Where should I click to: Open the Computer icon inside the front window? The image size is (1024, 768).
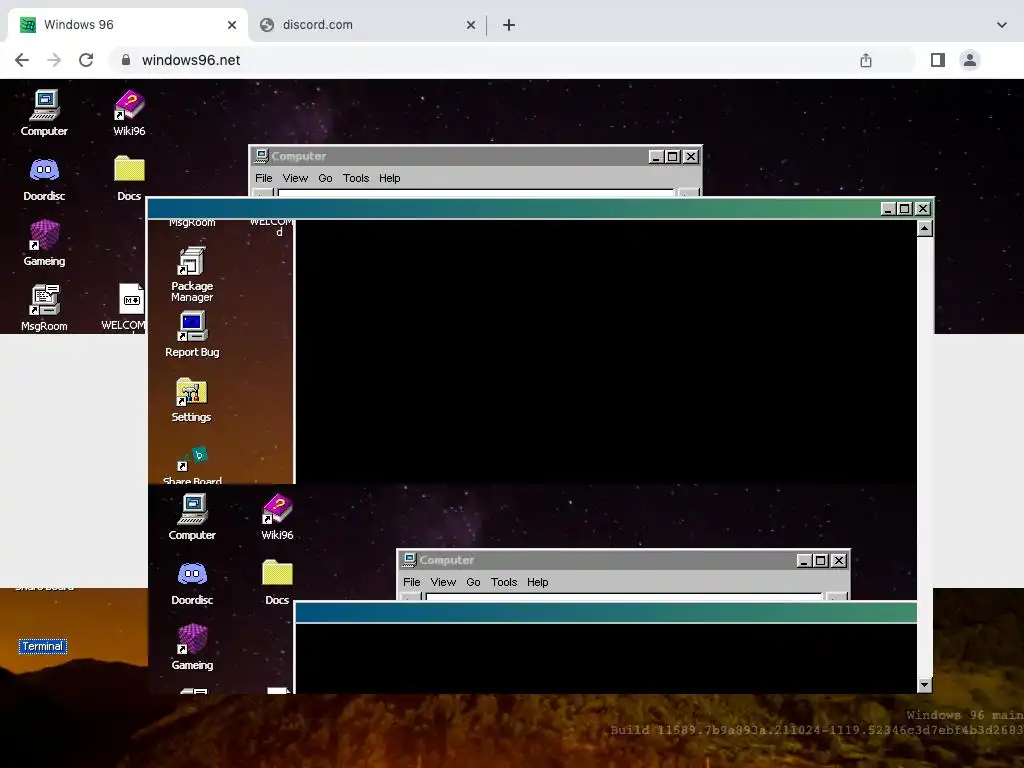(x=192, y=517)
